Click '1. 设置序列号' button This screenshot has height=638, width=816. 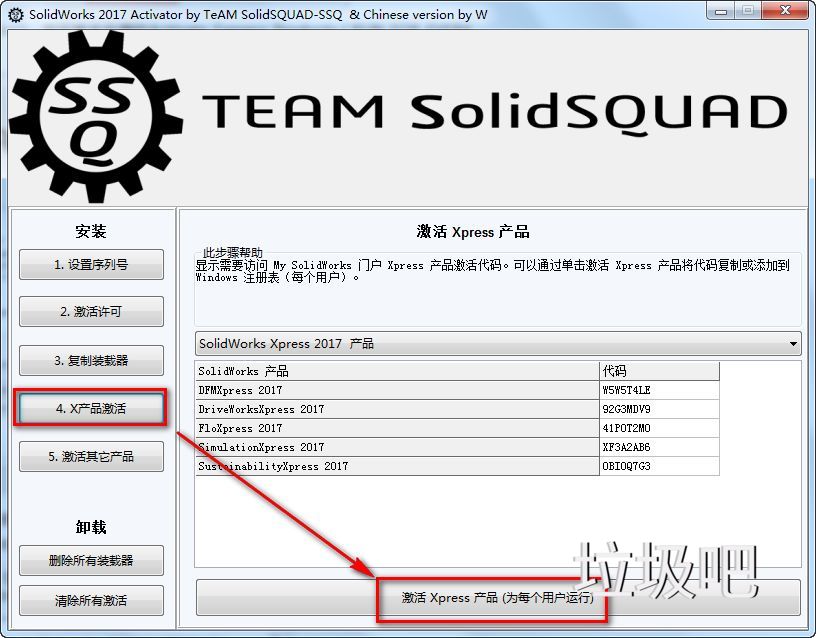tap(91, 265)
